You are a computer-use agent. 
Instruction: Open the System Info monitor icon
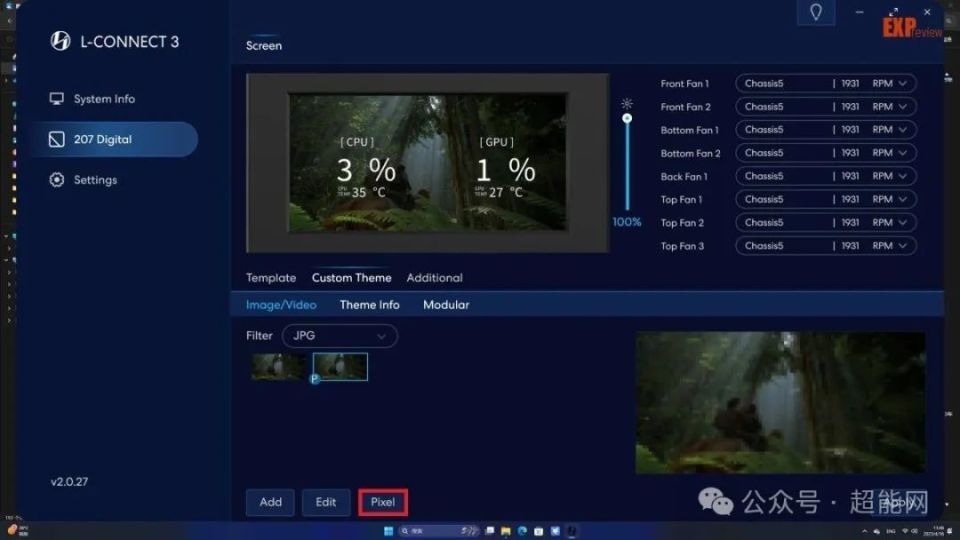pyautogui.click(x=57, y=99)
